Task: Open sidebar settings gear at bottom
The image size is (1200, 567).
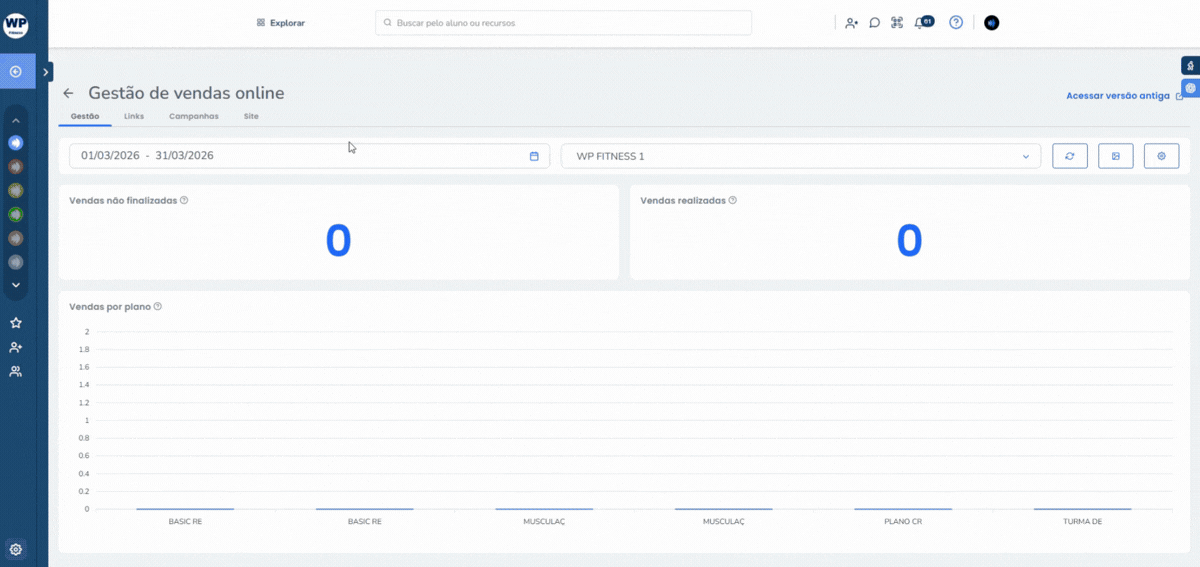Action: click(x=16, y=549)
